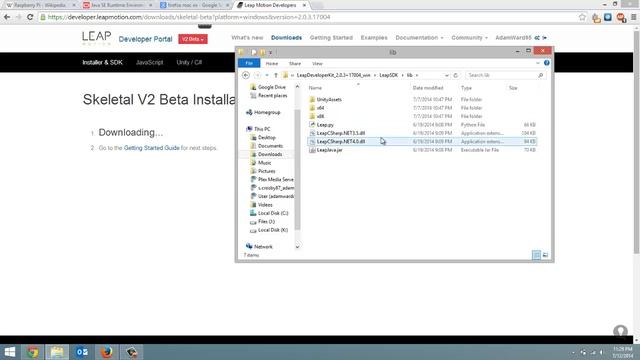Select Downloads in navigation pane
The height and width of the screenshot is (360, 640).
(x=270, y=154)
